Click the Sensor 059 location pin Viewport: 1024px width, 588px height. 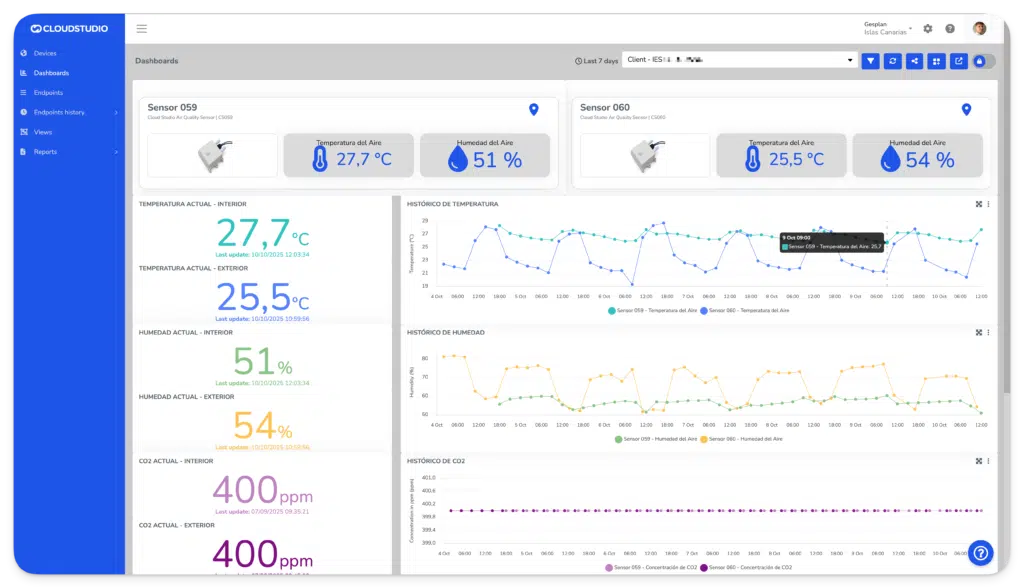533,109
